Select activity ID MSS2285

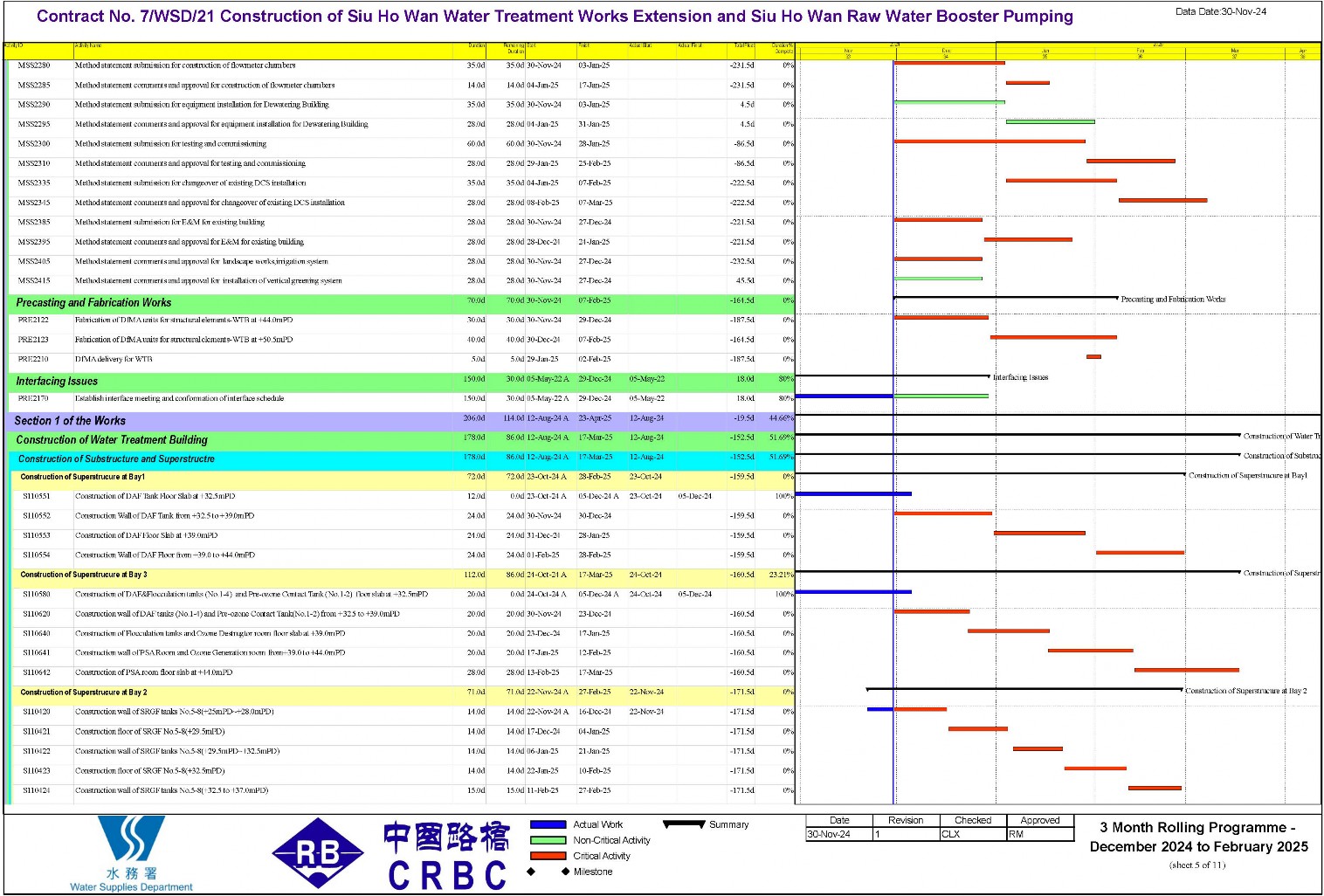[34, 86]
